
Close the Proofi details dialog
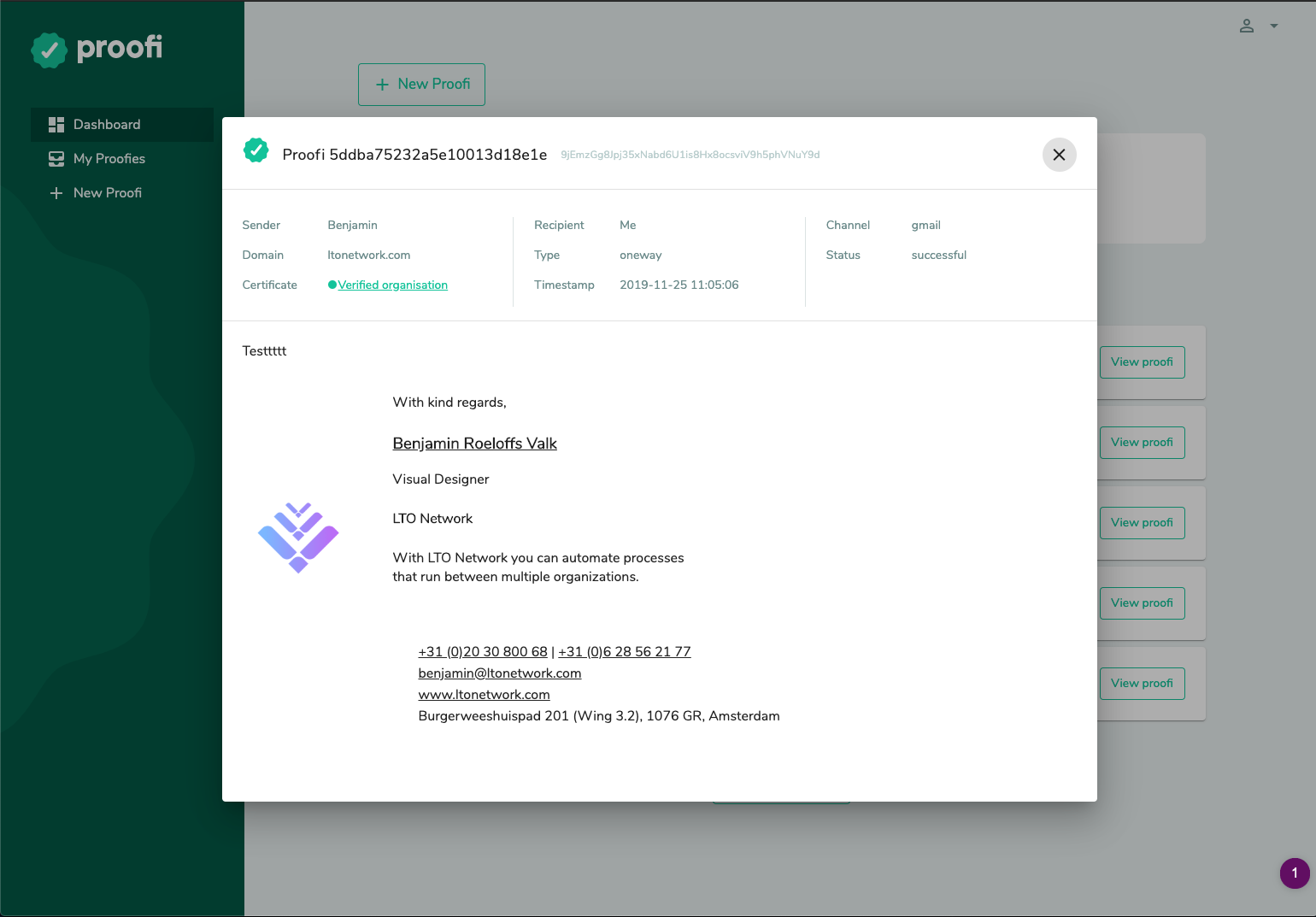coord(1059,155)
